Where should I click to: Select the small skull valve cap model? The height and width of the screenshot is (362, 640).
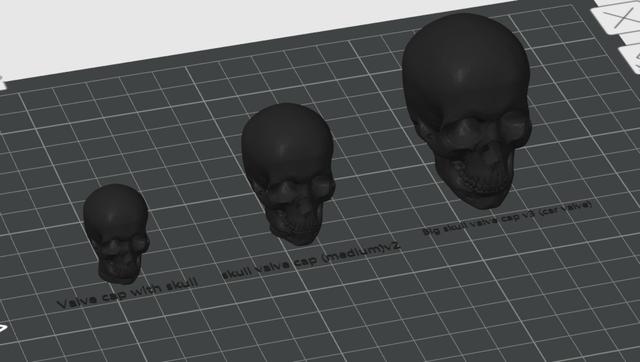click(117, 233)
